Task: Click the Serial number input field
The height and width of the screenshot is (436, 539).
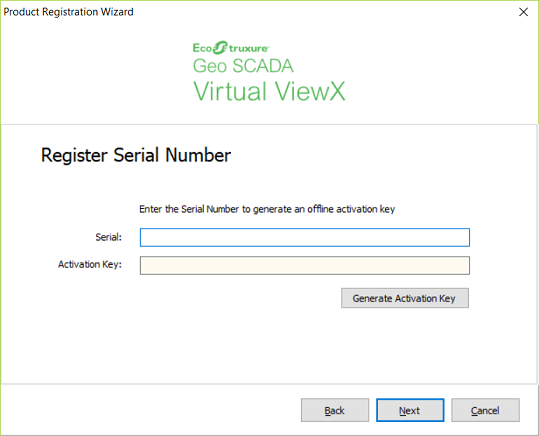Action: [305, 237]
